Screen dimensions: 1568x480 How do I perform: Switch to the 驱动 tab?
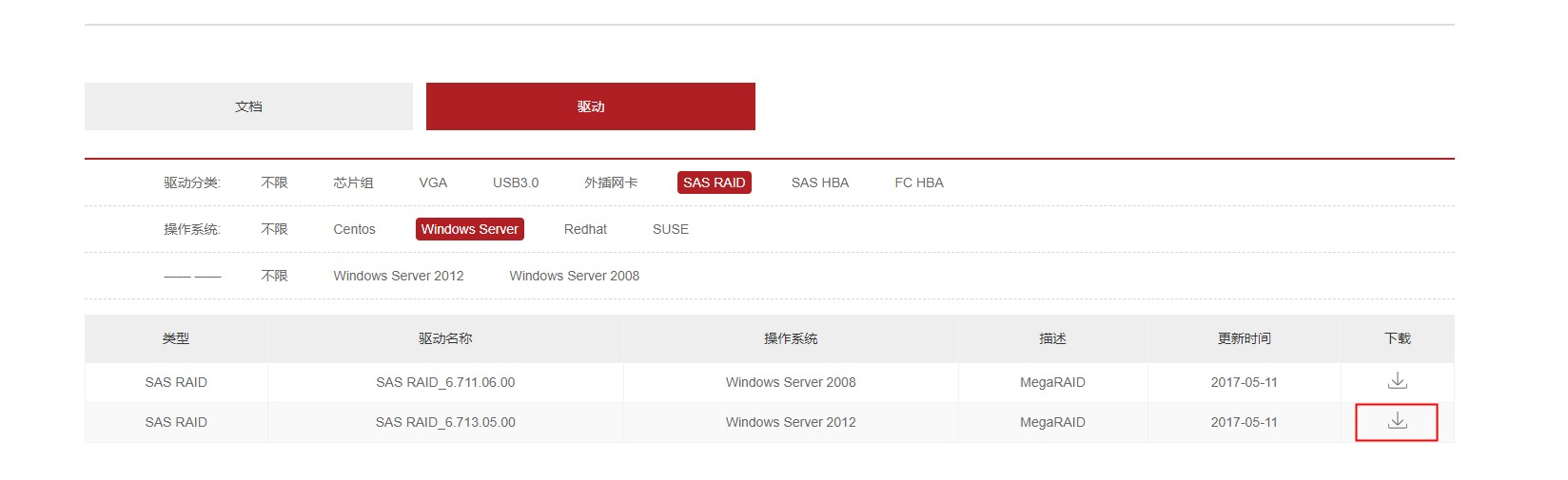coord(591,106)
